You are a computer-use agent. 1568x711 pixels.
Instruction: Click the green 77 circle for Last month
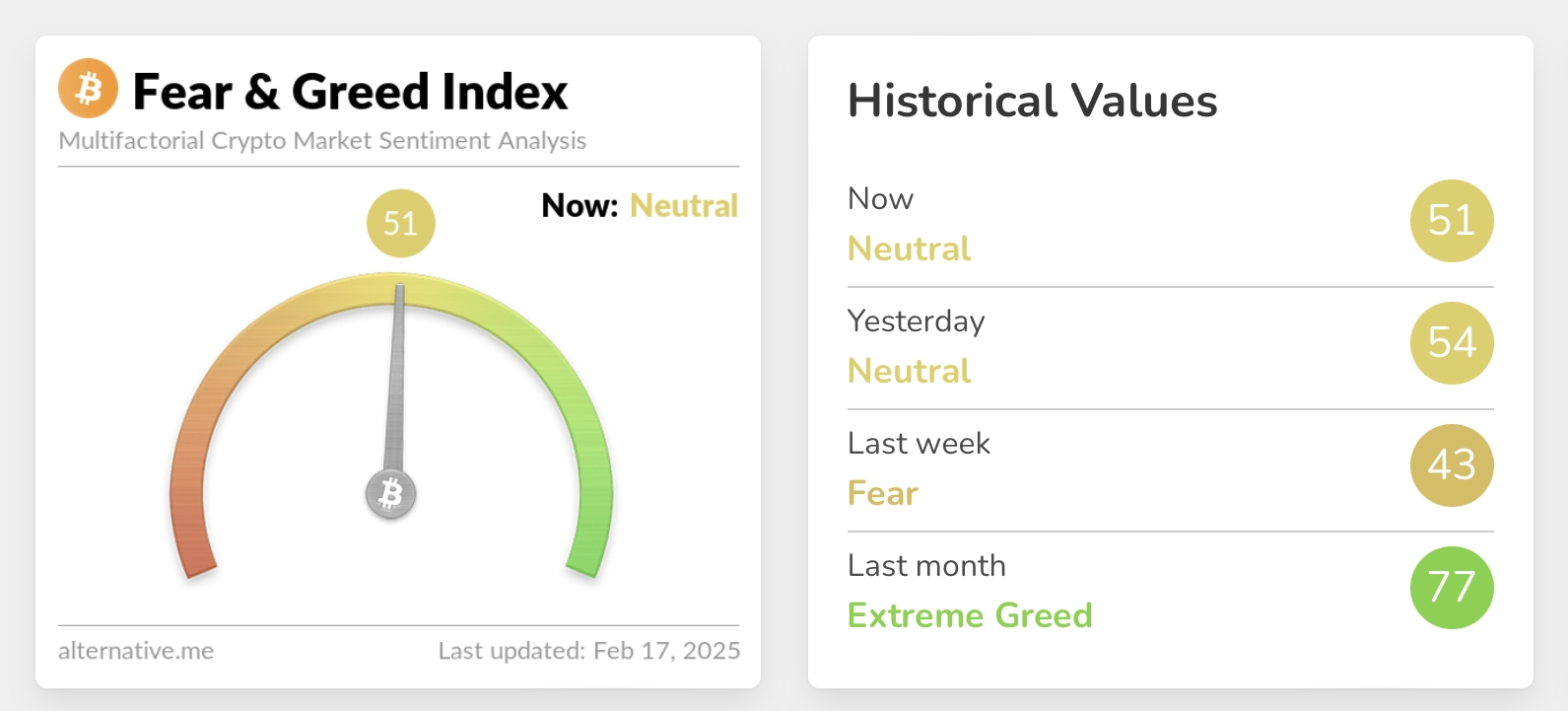point(1452,588)
